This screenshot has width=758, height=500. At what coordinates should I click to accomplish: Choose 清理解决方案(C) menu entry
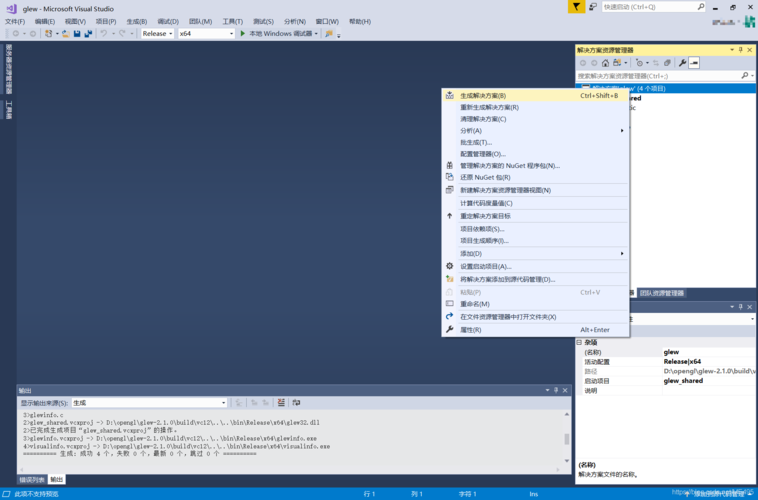pos(483,119)
